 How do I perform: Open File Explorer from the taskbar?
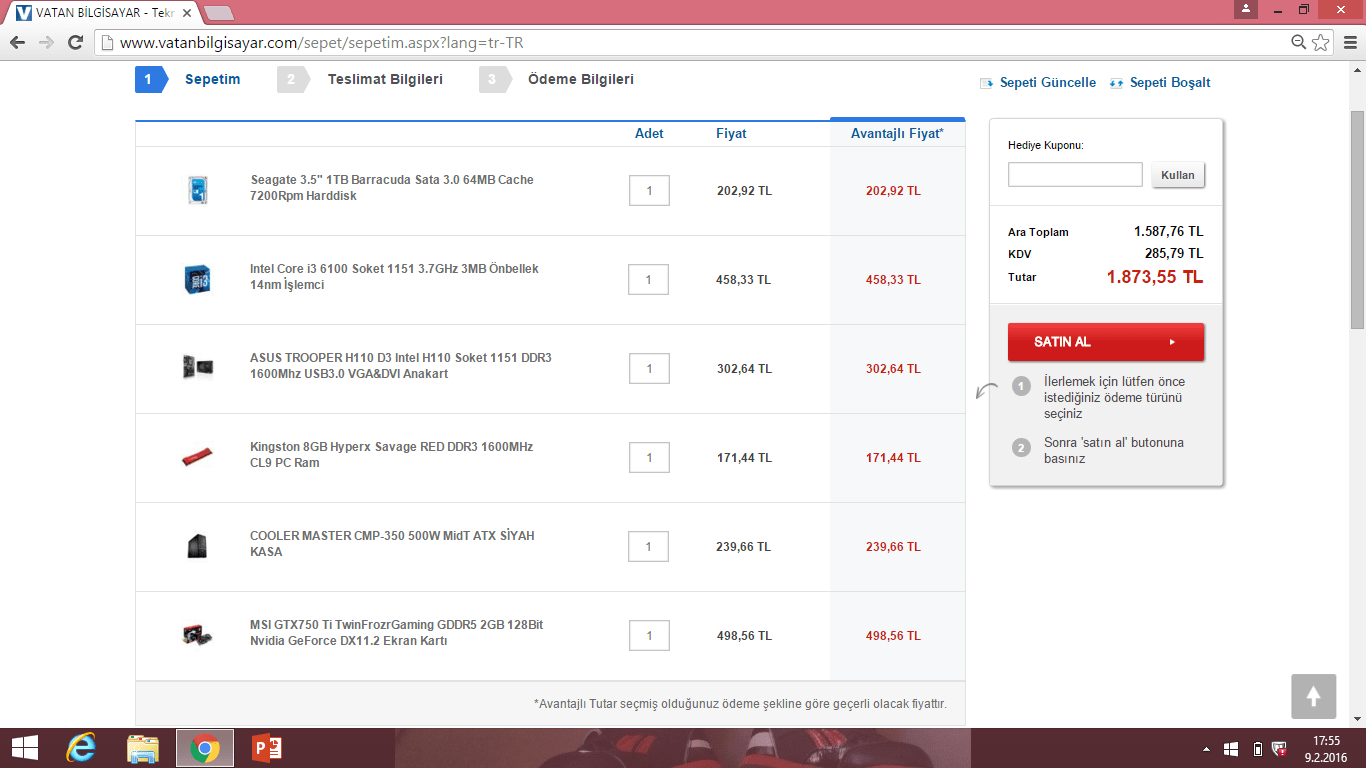(x=143, y=748)
